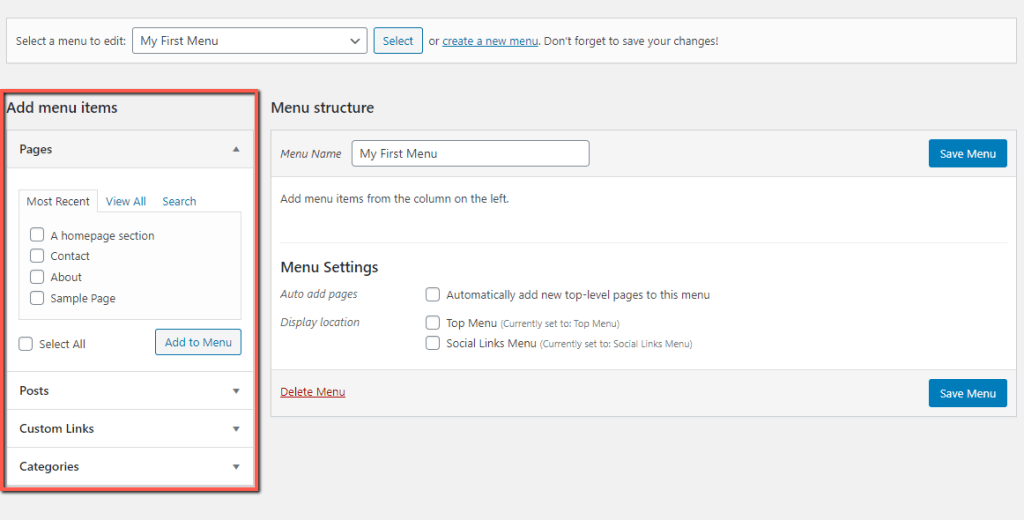The width and height of the screenshot is (1024, 520).
Task: Click the top Save Menu button
Action: [x=968, y=154]
